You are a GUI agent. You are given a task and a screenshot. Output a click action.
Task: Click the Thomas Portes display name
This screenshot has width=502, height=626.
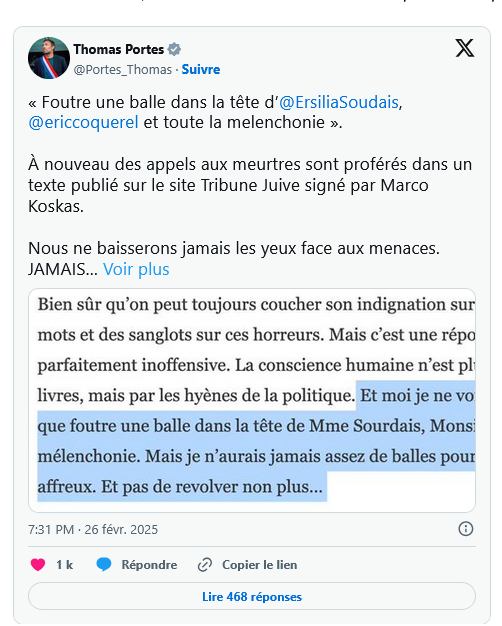pos(119,50)
